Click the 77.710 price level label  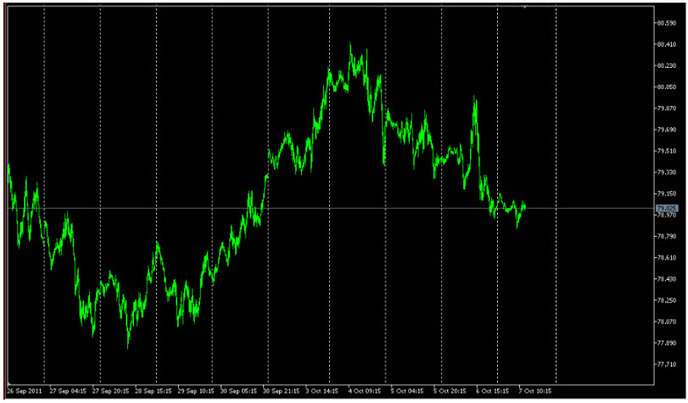666,364
